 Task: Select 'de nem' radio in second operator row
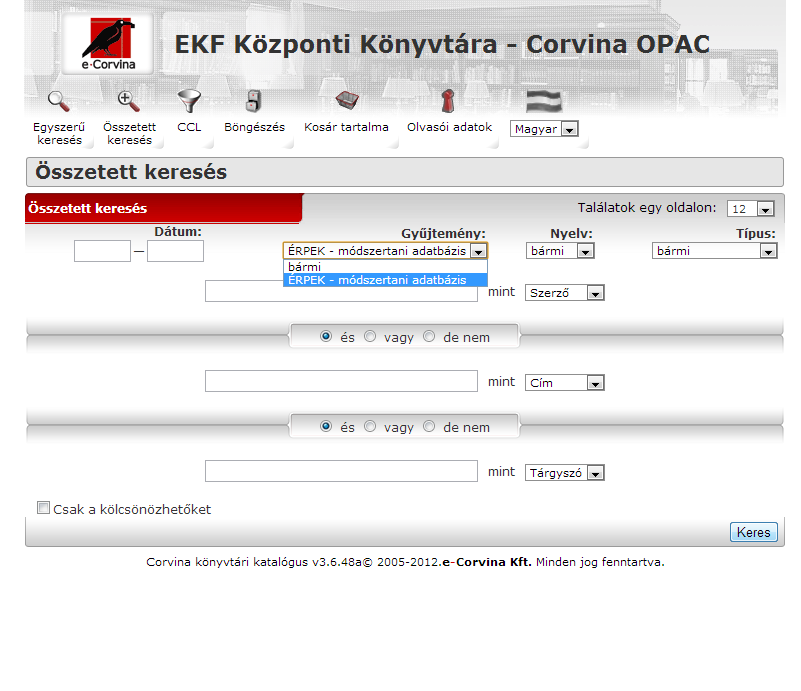(x=429, y=426)
